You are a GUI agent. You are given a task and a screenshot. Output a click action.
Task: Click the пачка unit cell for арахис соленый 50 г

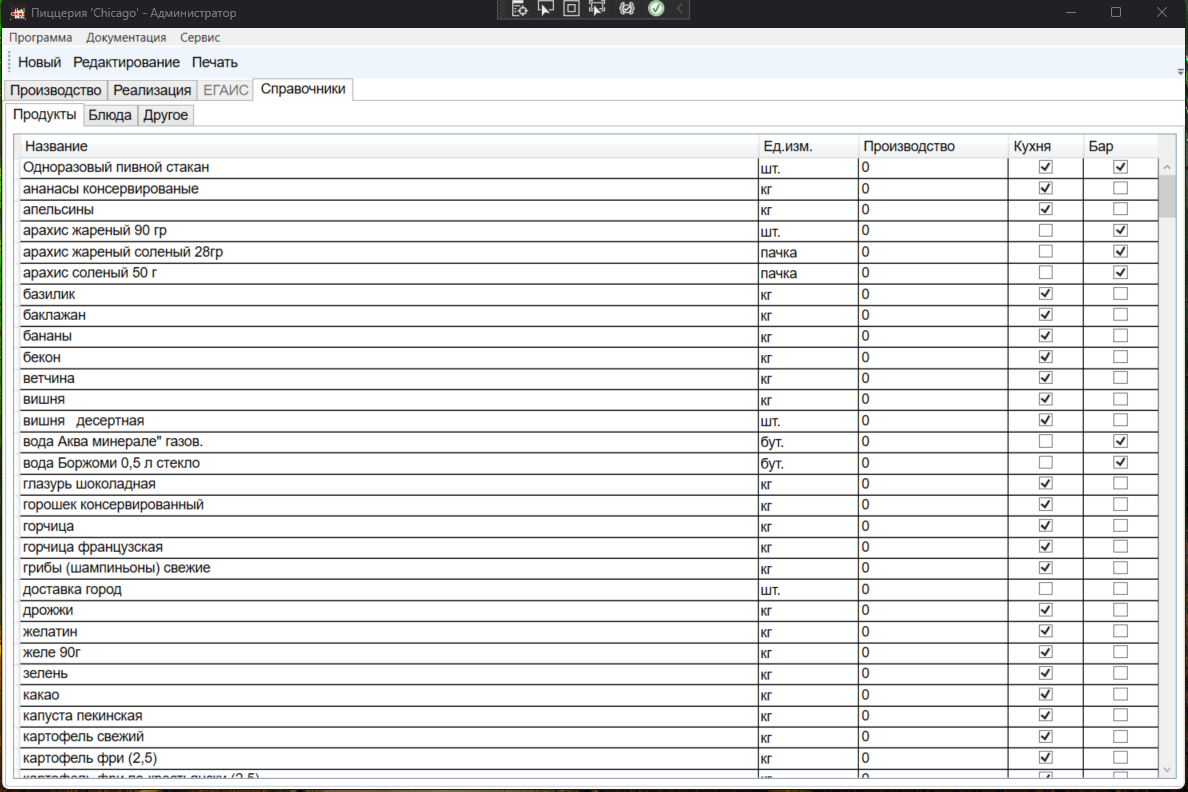(x=808, y=274)
